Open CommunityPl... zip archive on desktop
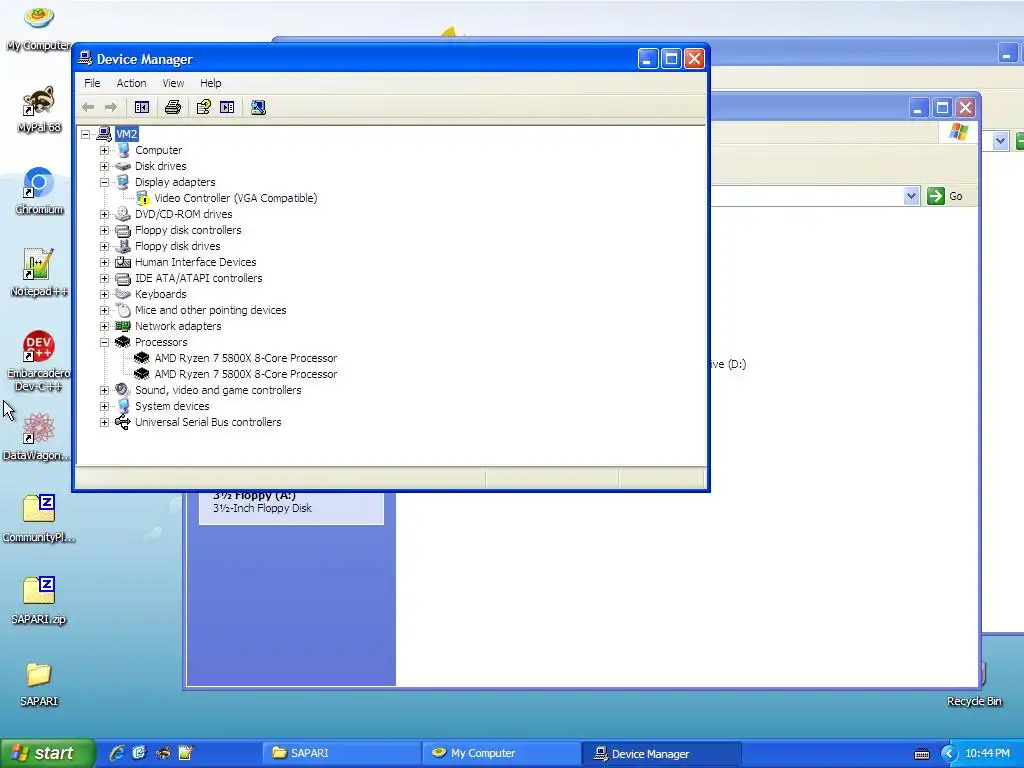Image resolution: width=1024 pixels, height=768 pixels. 39,519
